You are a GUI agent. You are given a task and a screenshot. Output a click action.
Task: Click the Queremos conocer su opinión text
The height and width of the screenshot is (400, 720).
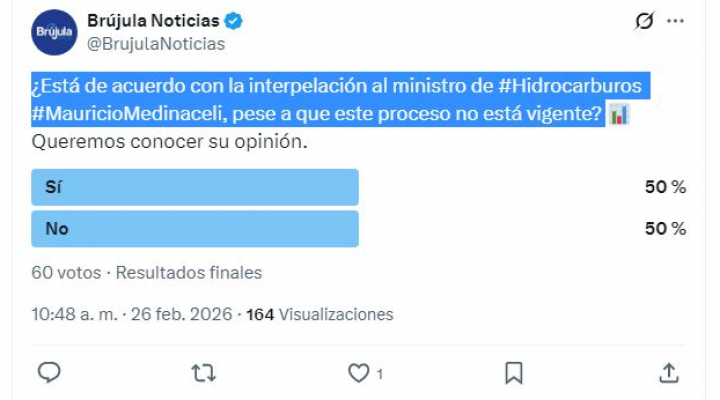[x=167, y=141]
